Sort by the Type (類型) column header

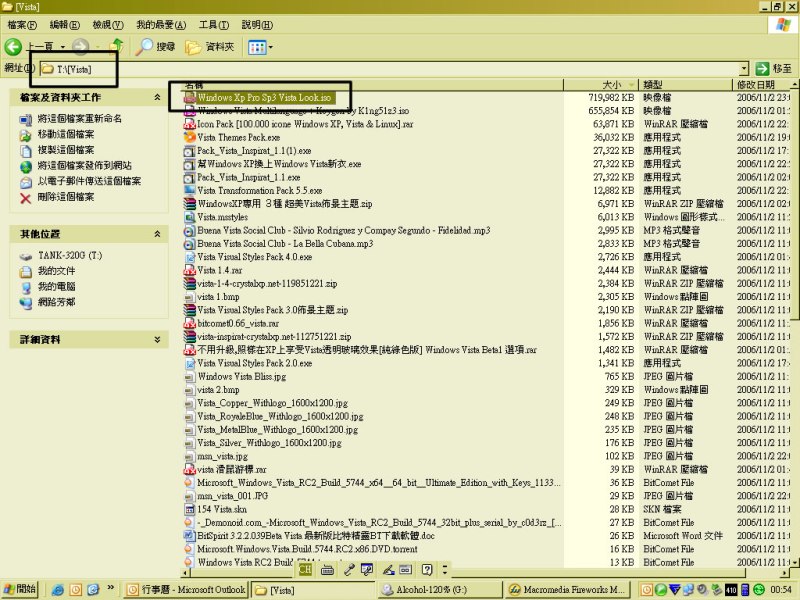[x=686, y=84]
